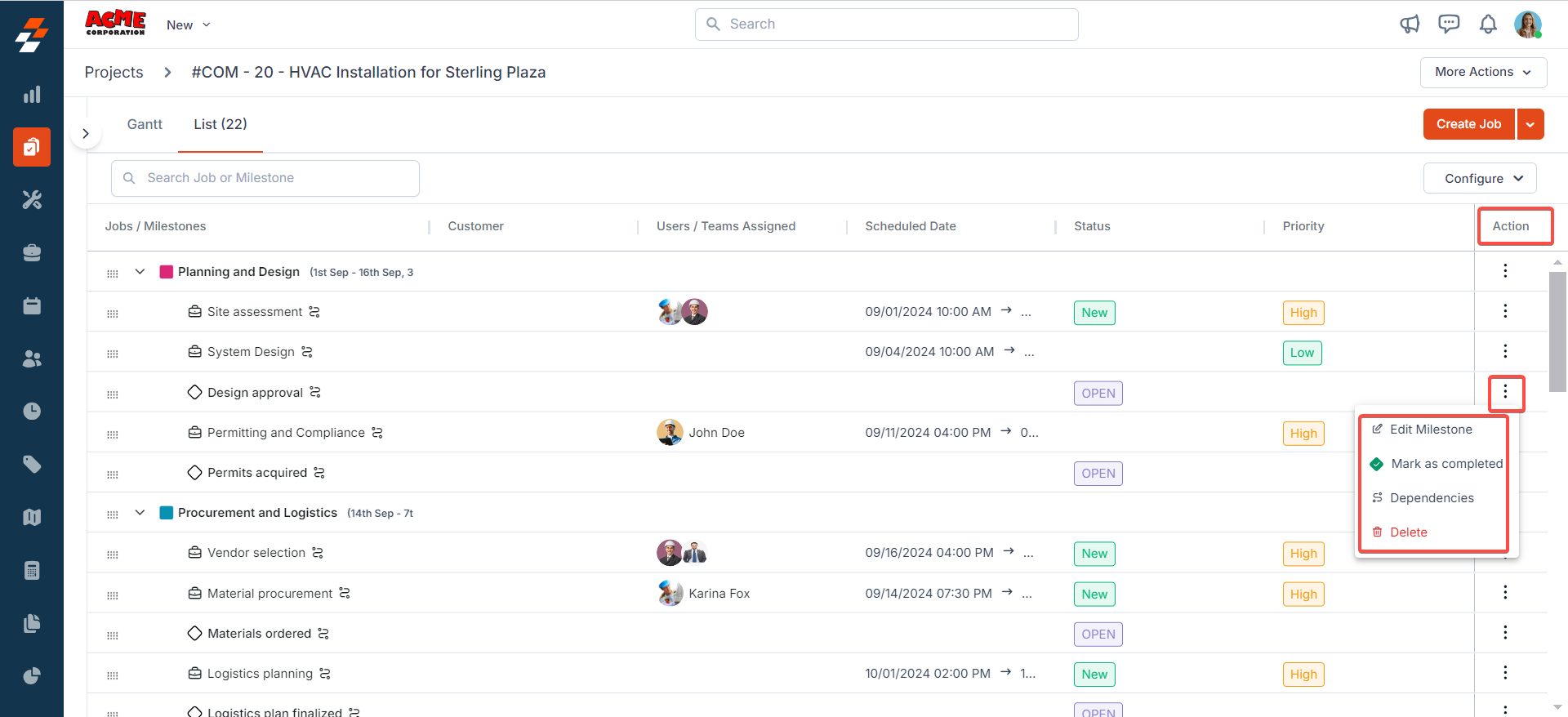This screenshot has width=1568, height=717.
Task: Choose Delete from the milestone menu
Action: tap(1408, 532)
